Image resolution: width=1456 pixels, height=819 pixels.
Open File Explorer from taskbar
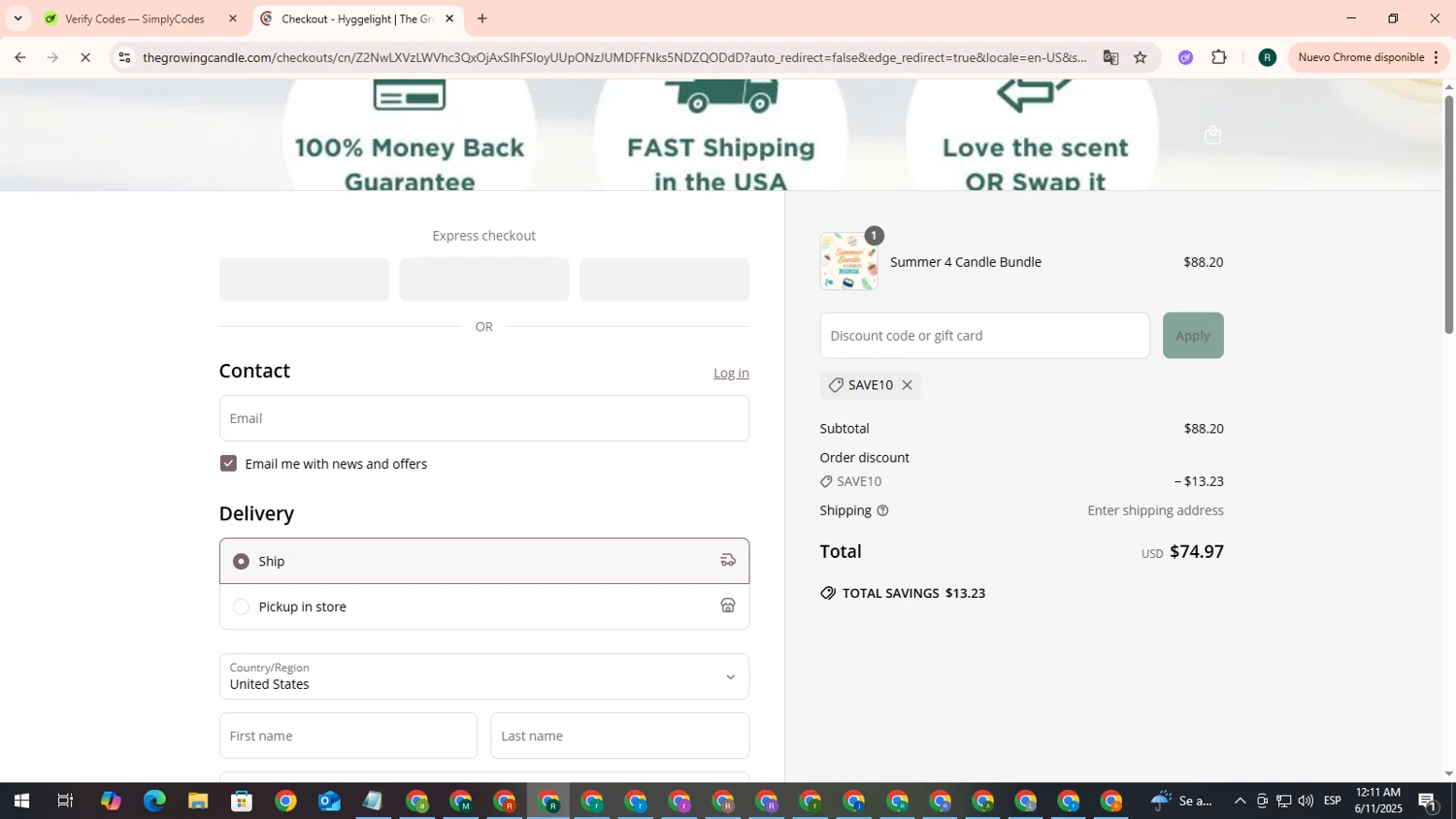point(198,801)
